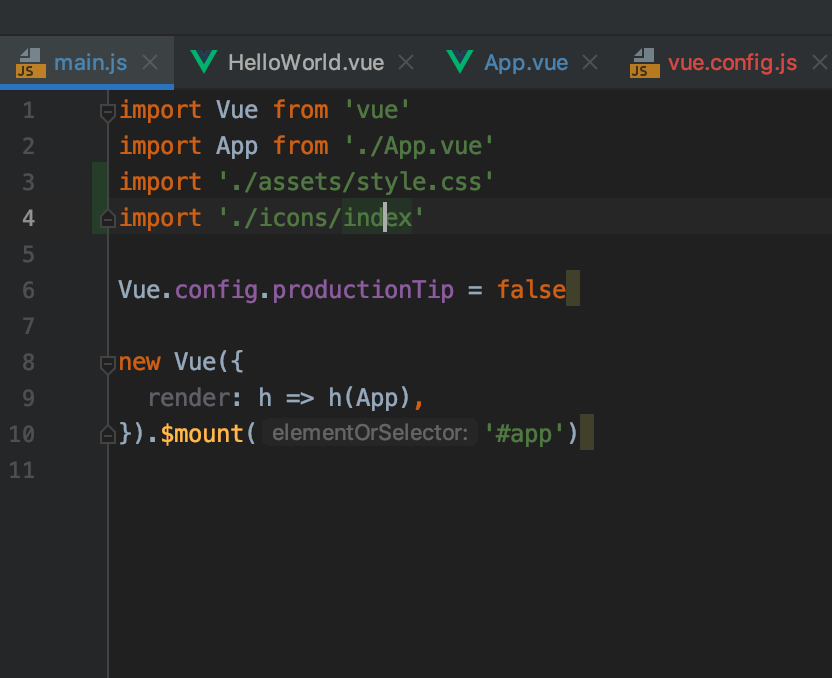
Task: Switch to the HelloWorld.vue tab
Action: tap(305, 63)
